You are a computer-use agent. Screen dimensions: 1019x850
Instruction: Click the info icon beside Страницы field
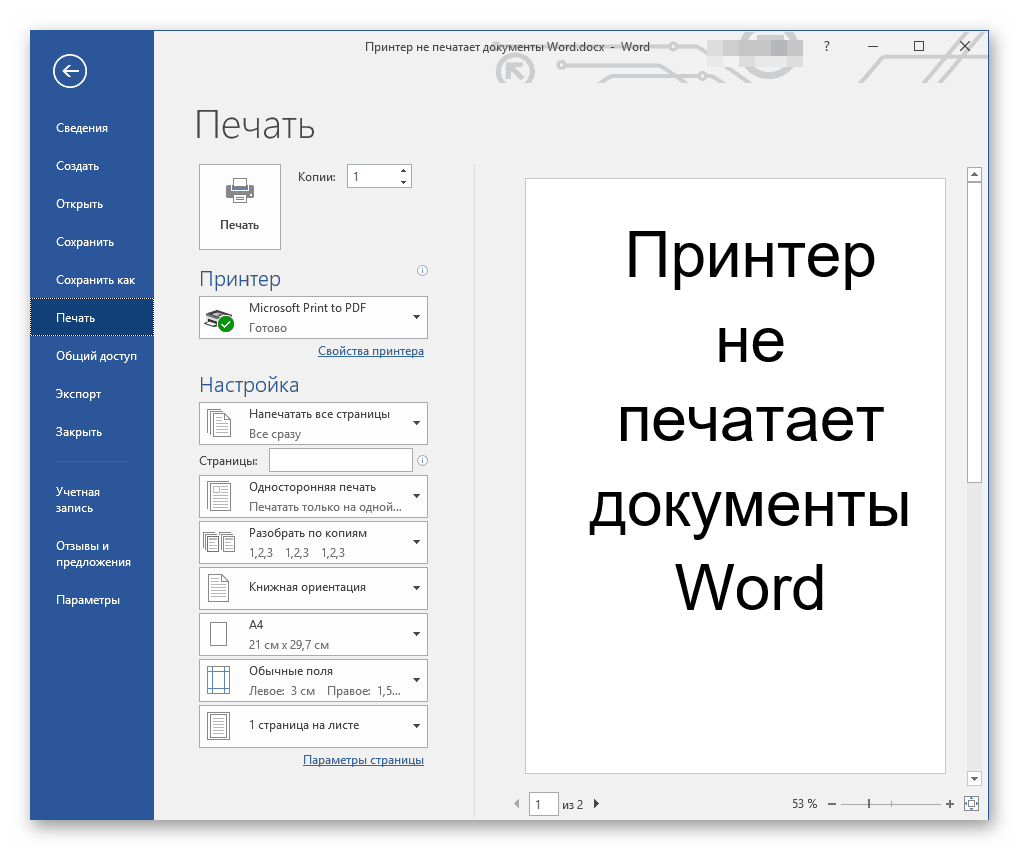[x=422, y=461]
